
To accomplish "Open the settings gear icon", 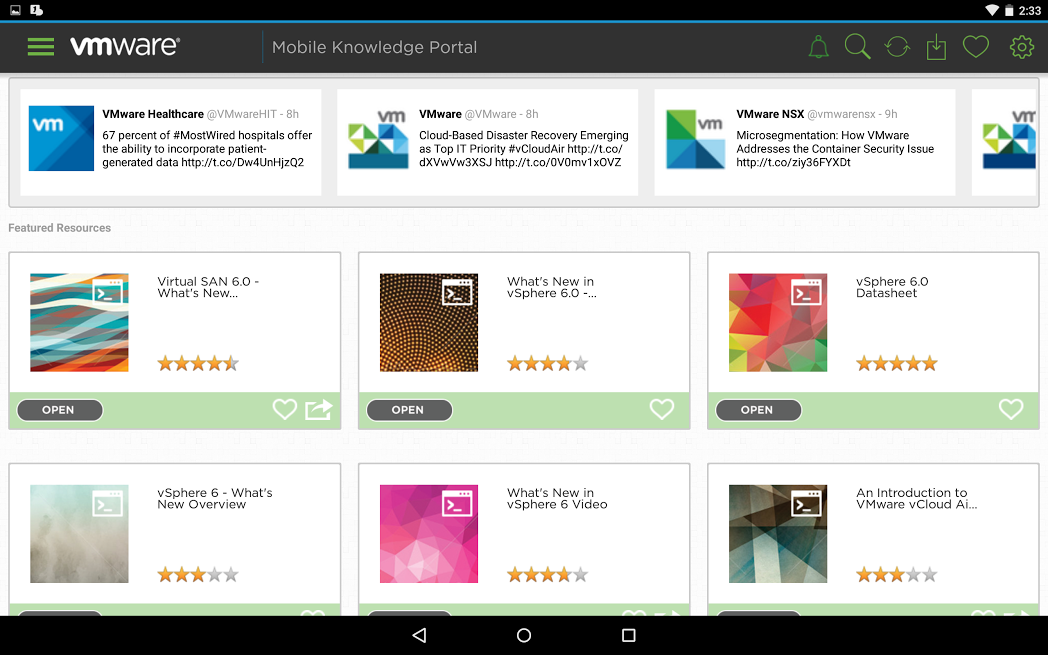I will pyautogui.click(x=1021, y=47).
